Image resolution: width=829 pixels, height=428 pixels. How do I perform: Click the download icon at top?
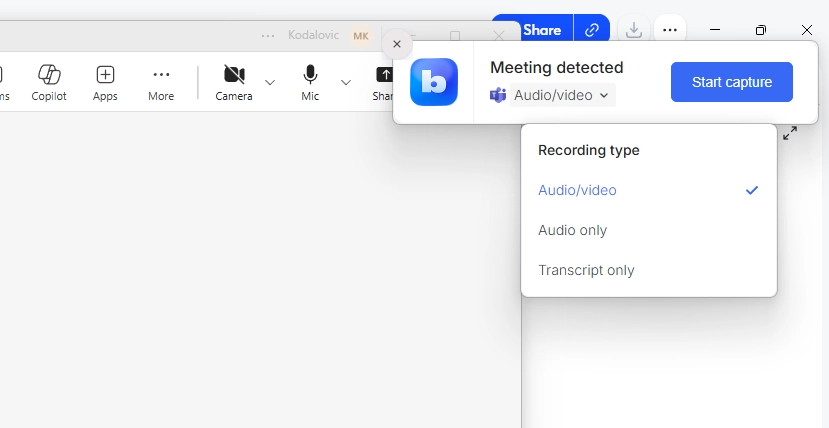633,31
